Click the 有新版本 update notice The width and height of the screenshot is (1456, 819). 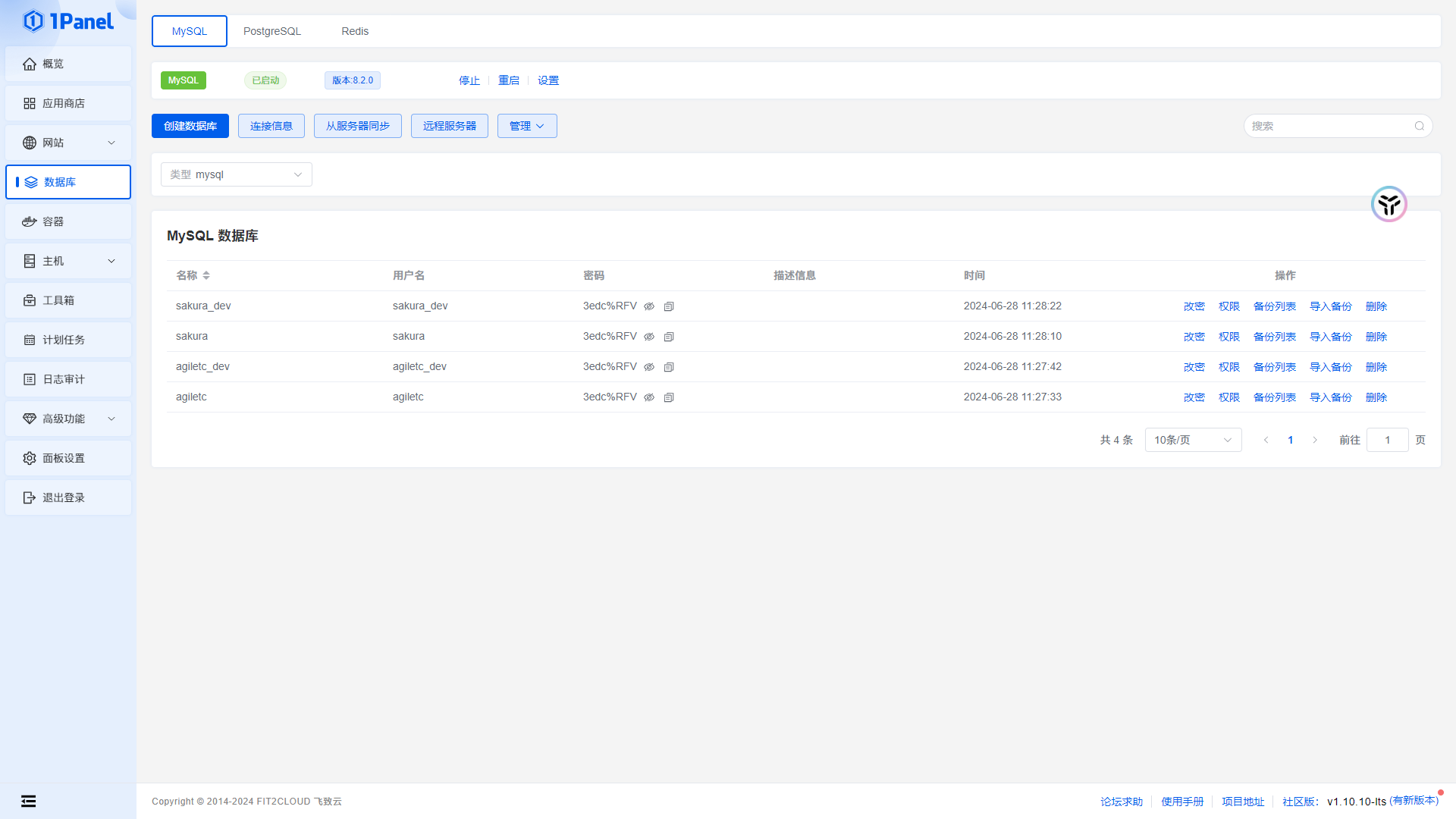[x=1414, y=801]
